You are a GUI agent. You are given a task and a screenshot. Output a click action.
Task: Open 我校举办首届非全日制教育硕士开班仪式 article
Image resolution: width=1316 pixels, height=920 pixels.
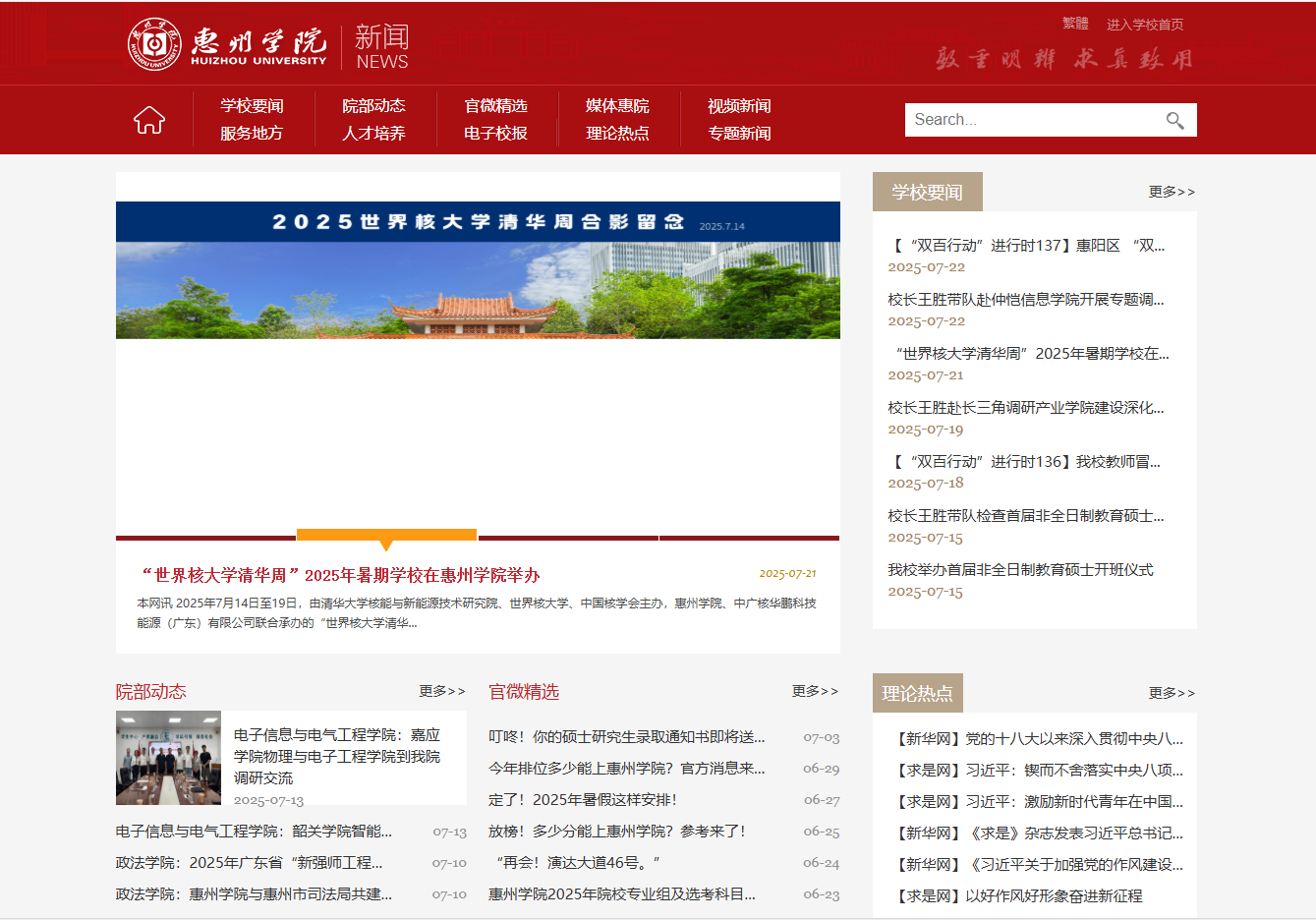pos(1020,570)
